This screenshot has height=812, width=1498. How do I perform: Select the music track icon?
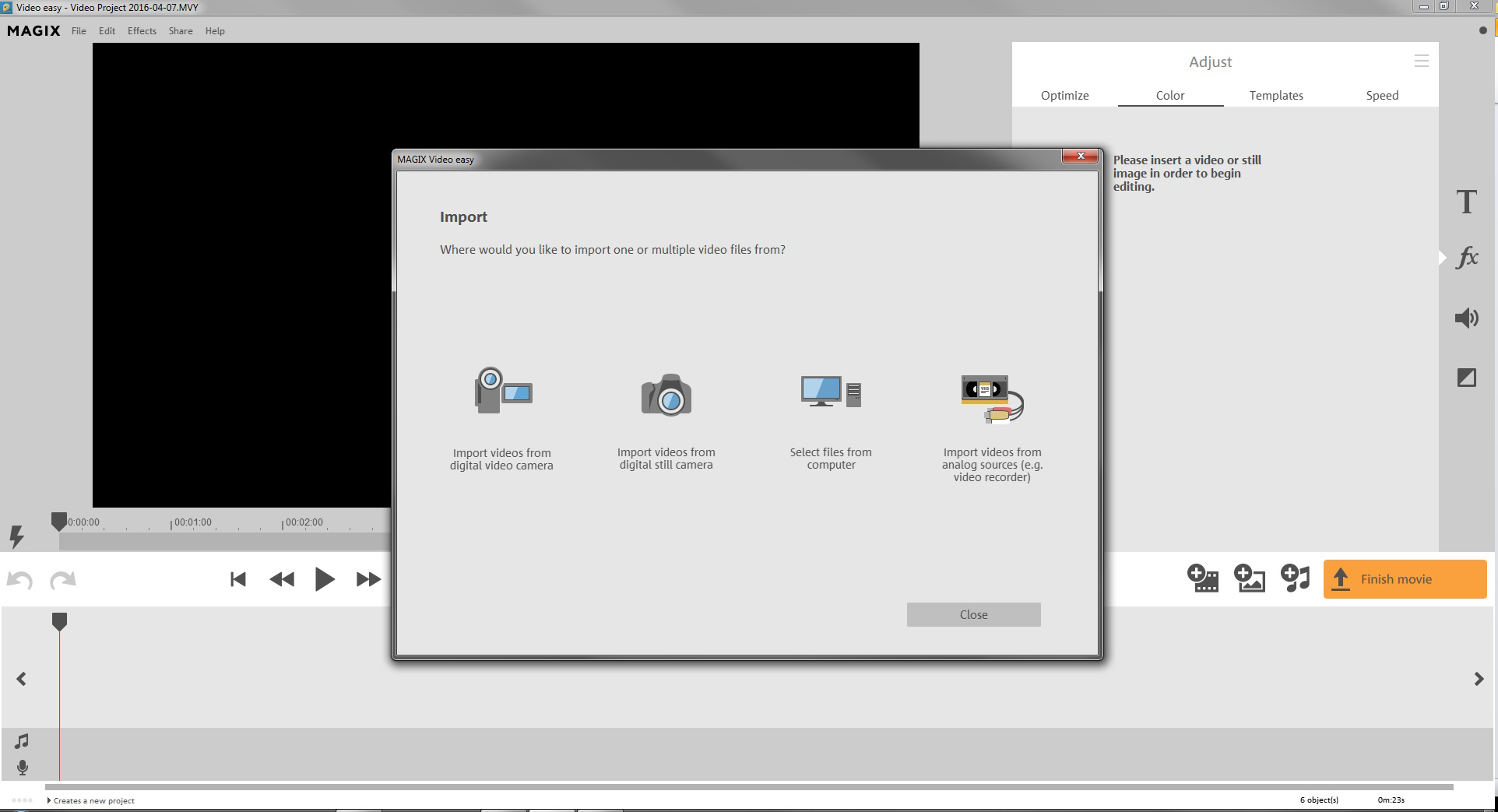coord(22,741)
